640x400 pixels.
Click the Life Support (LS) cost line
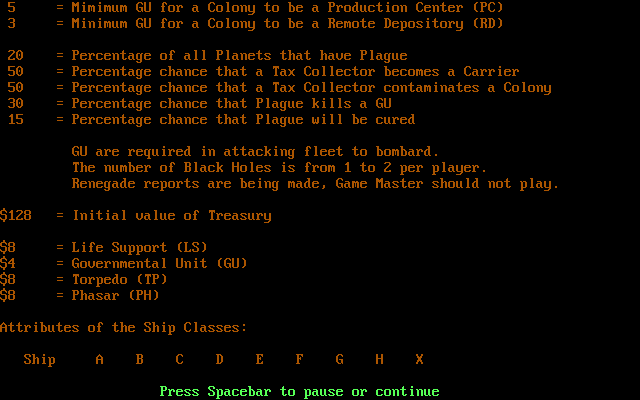[104, 247]
